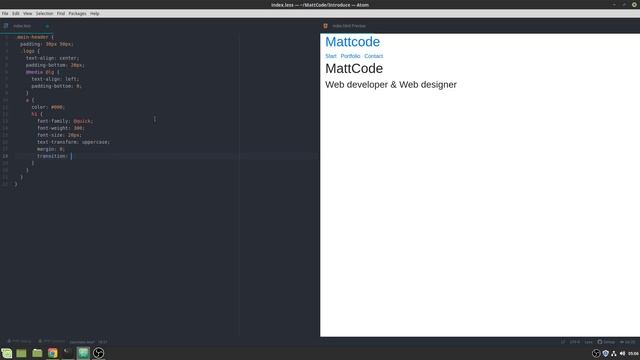This screenshot has width=640, height=360.
Task: Open the Find menu
Action: pos(61,13)
